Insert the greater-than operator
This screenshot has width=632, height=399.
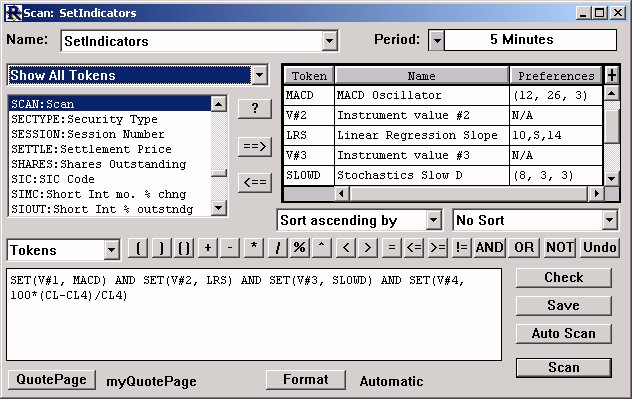pos(368,248)
